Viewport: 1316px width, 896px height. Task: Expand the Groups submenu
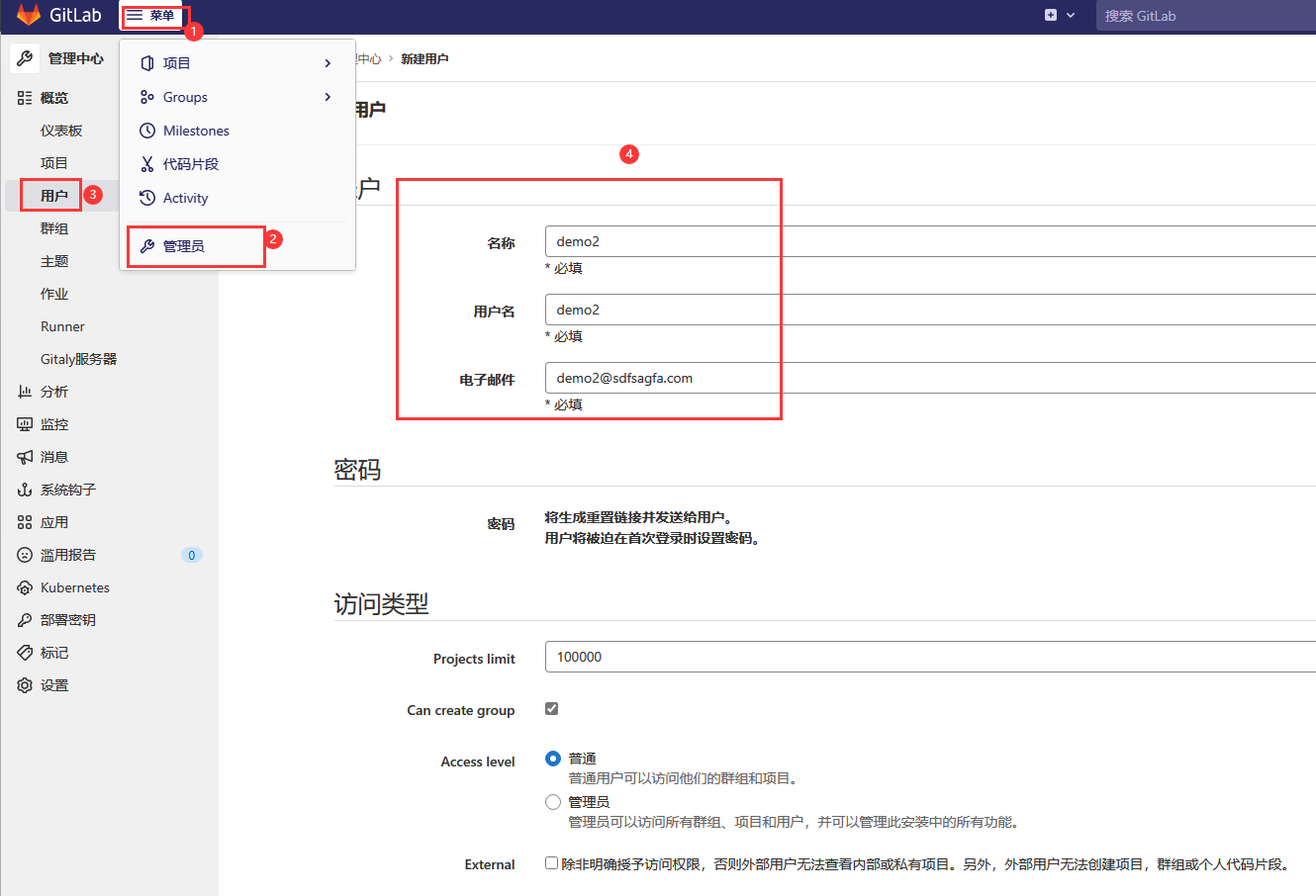pos(187,96)
